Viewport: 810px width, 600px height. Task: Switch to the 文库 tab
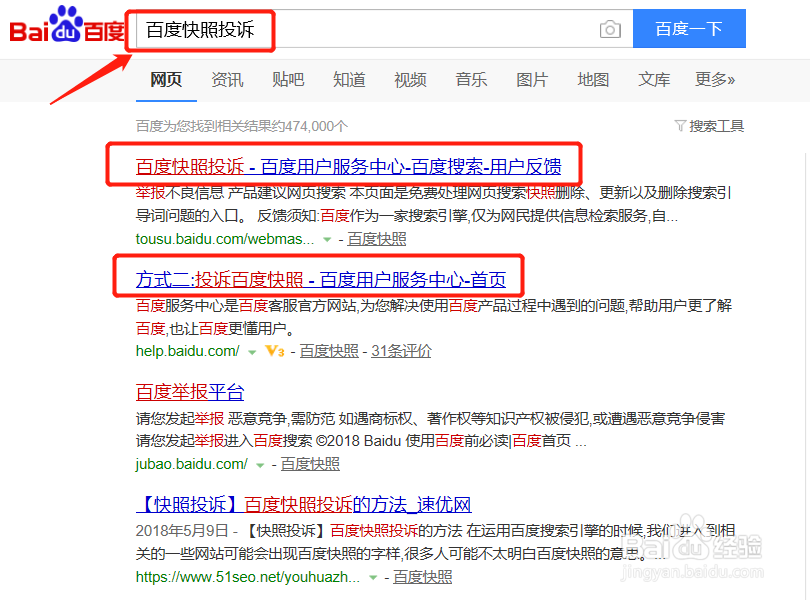click(654, 80)
